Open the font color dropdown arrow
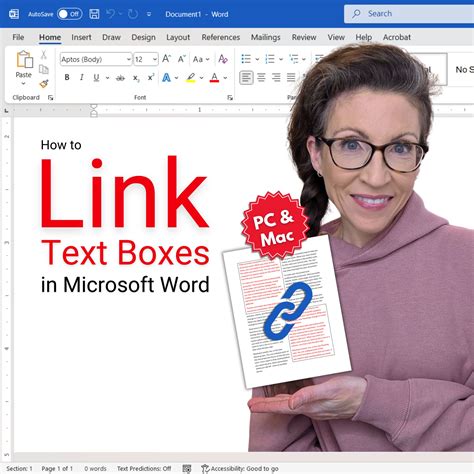The width and height of the screenshot is (474, 474). pos(225,78)
